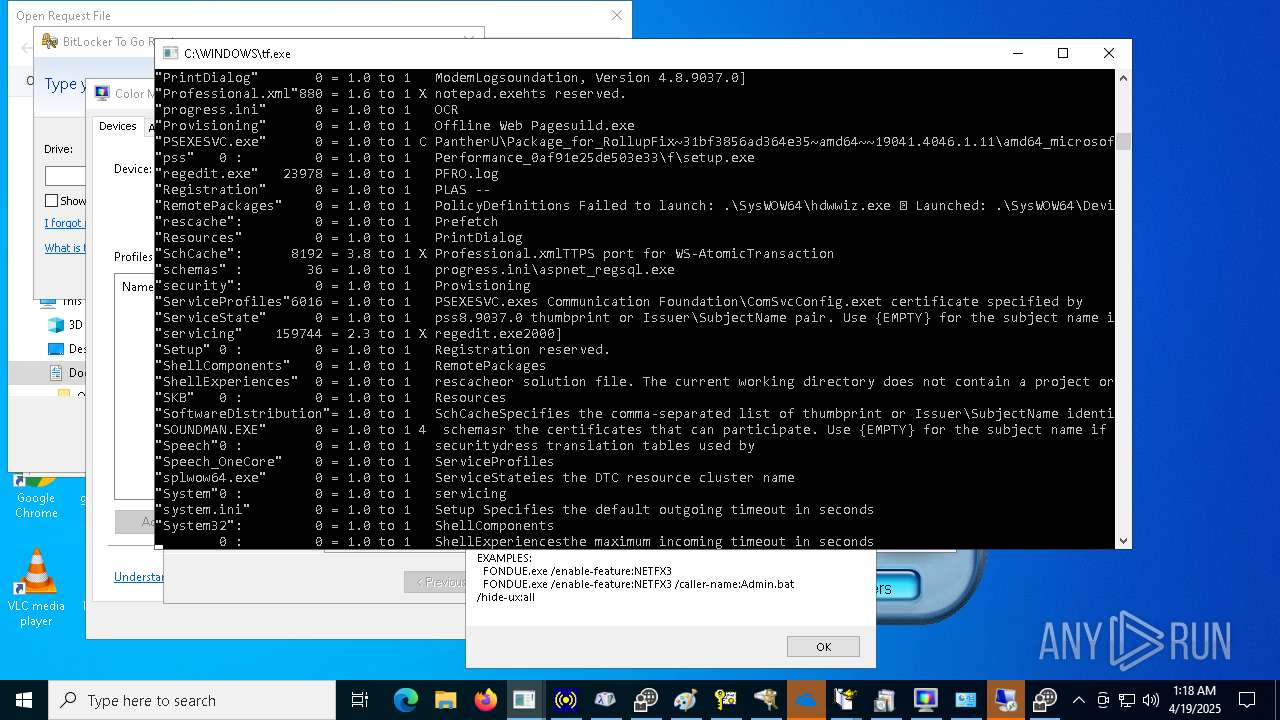Switch to the key-icon BitLocker taskbar app
Viewport: 1280px width, 720px height.
[x=725, y=700]
